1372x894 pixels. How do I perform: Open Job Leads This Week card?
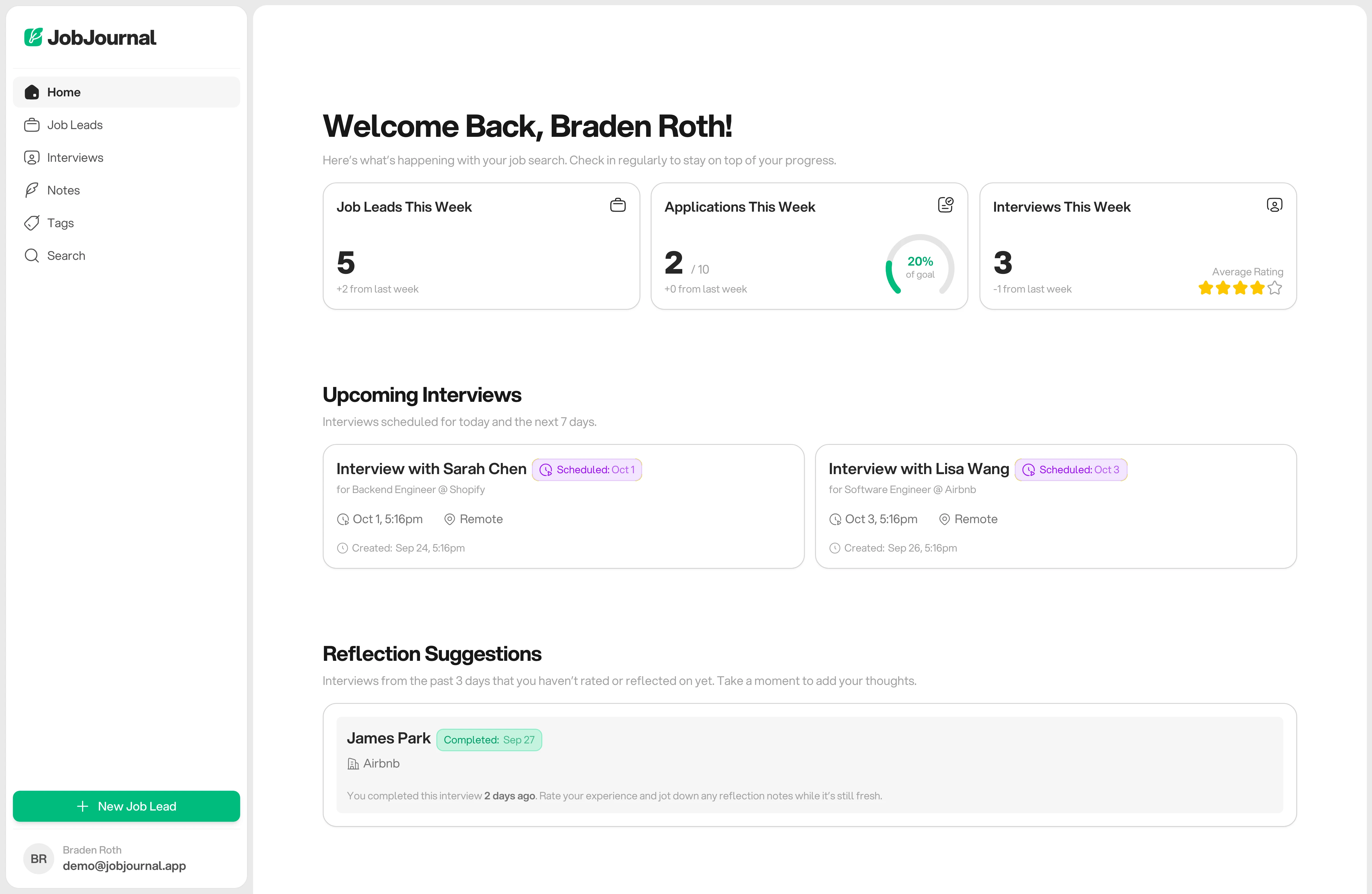[481, 246]
